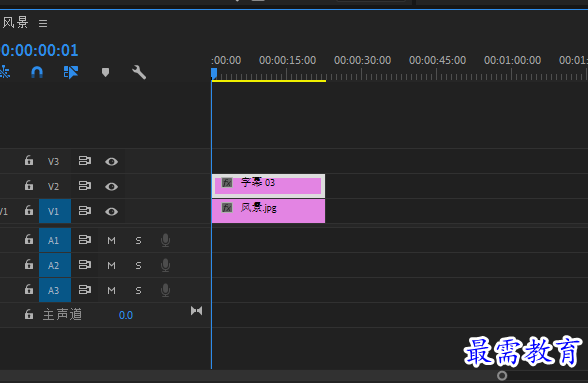Image resolution: width=588 pixels, height=383 pixels.
Task: Click the timeline zoom scrollbar handle
Action: point(502,375)
